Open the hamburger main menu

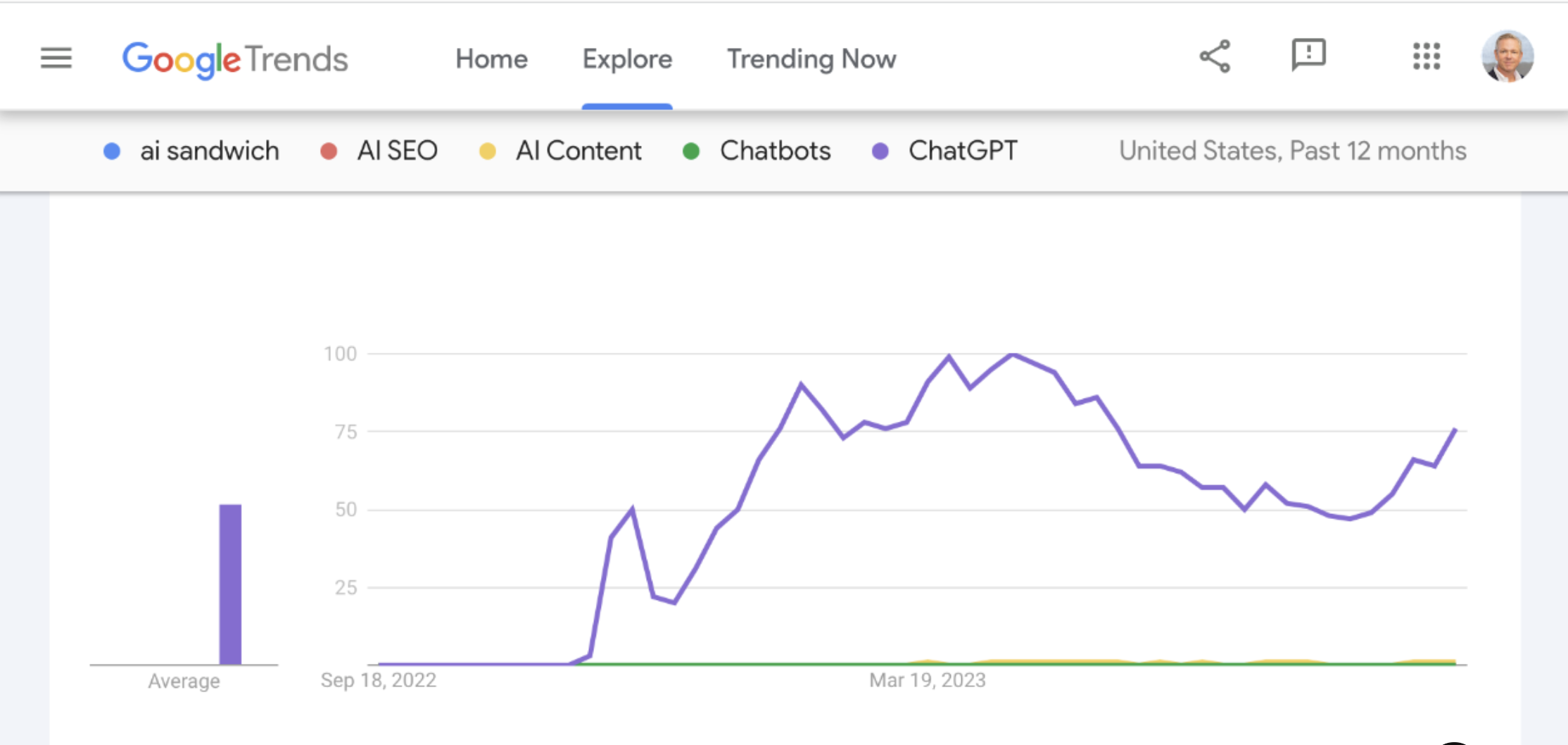click(x=56, y=58)
